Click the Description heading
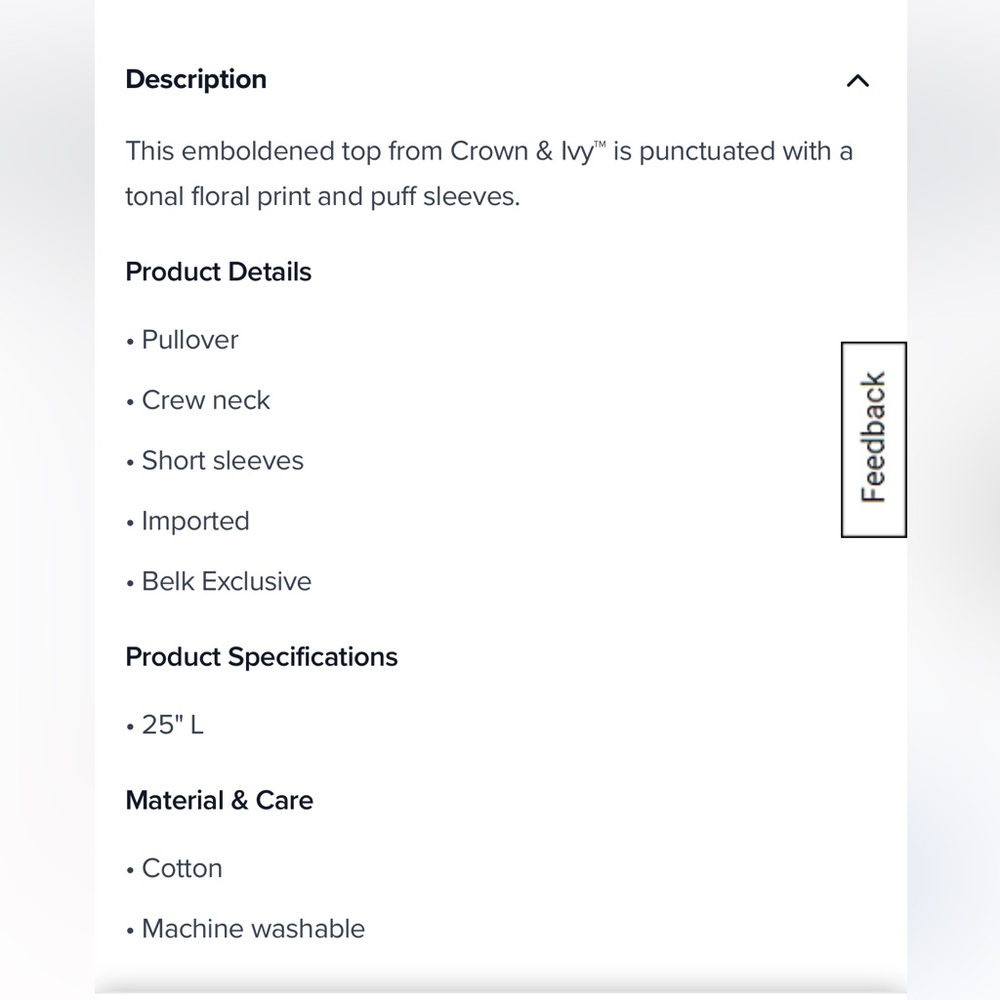This screenshot has height=1000, width=1000. click(196, 80)
